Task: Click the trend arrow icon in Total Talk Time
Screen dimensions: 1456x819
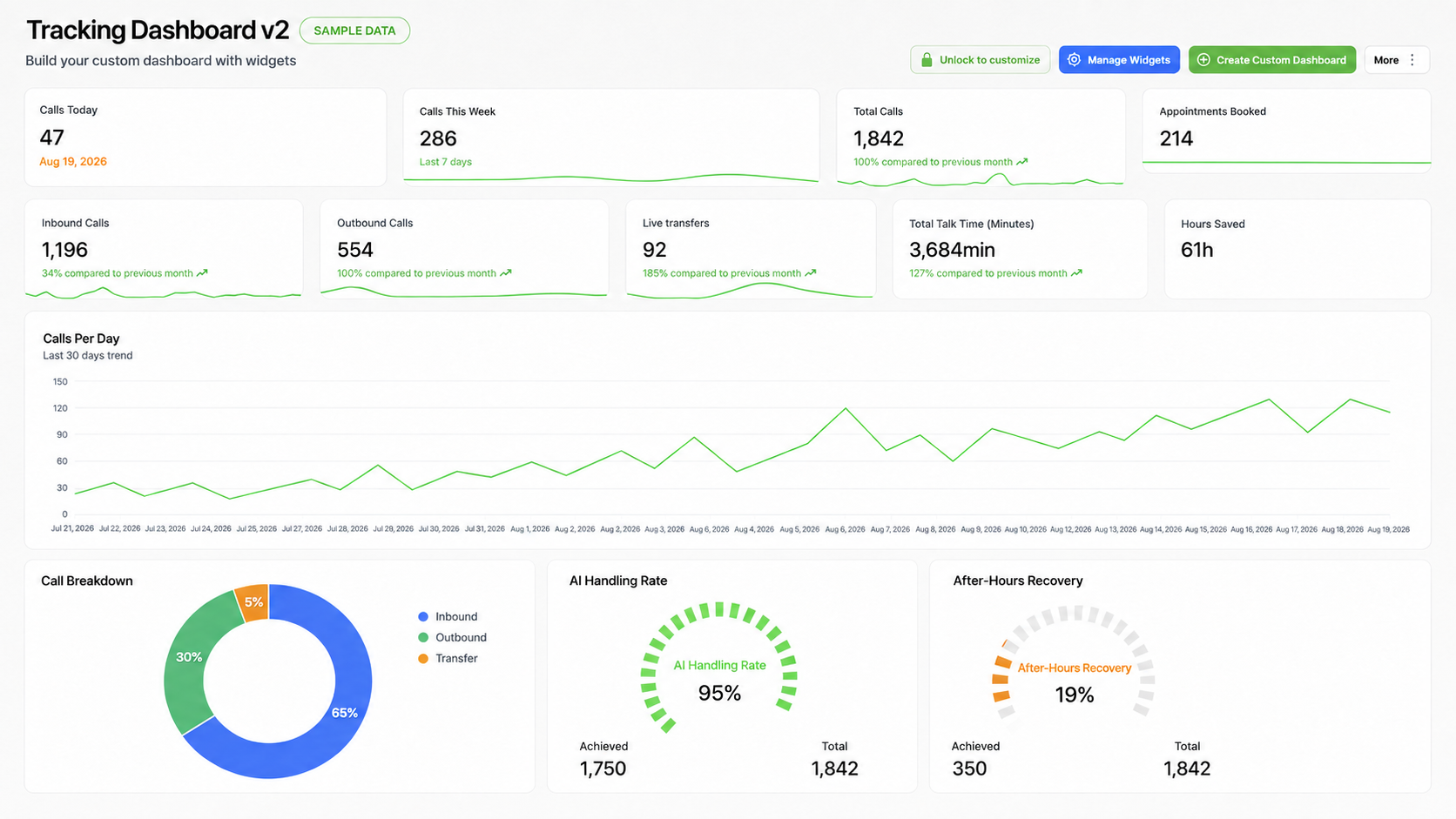Action: pyautogui.click(x=1076, y=273)
